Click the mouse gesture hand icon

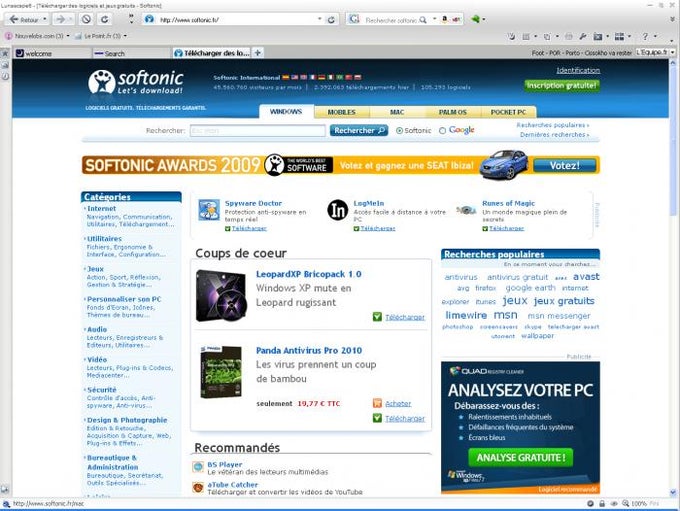[x=511, y=36]
